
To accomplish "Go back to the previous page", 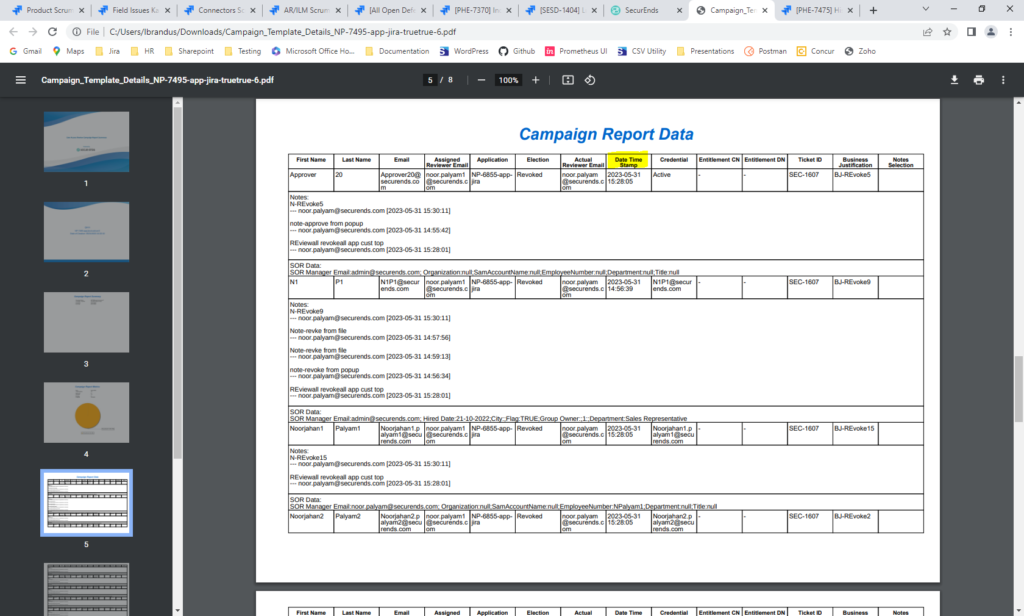I will [13, 31].
